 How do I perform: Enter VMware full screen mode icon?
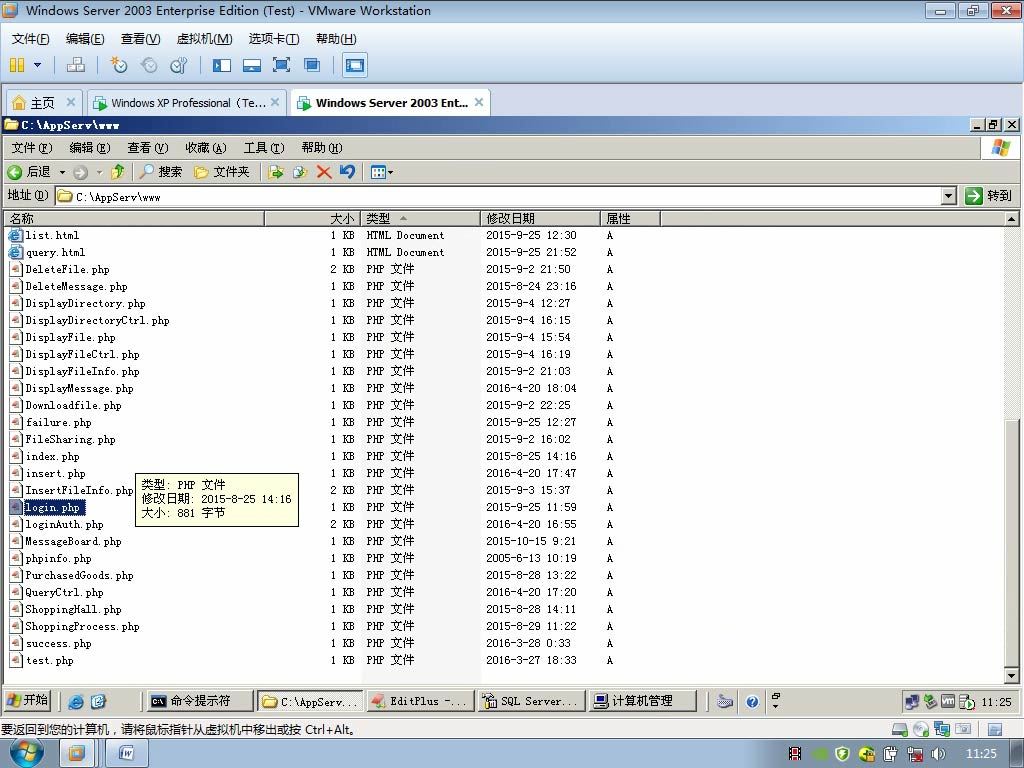[x=281, y=65]
